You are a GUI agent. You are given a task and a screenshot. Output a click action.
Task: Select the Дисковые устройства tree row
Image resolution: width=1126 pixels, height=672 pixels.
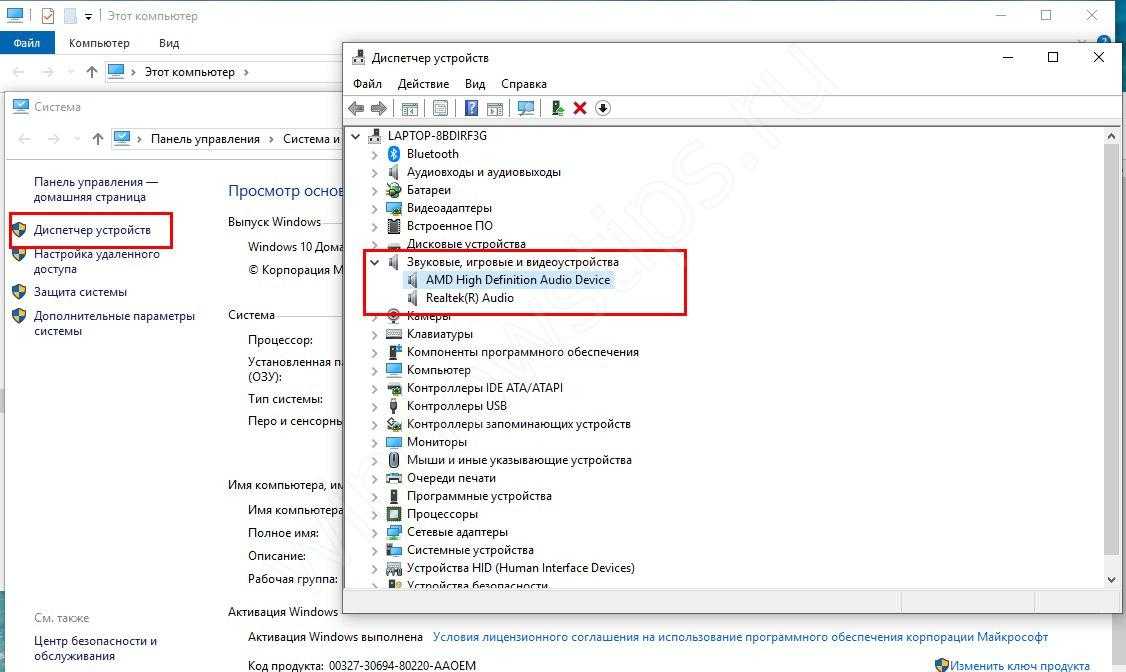(466, 244)
